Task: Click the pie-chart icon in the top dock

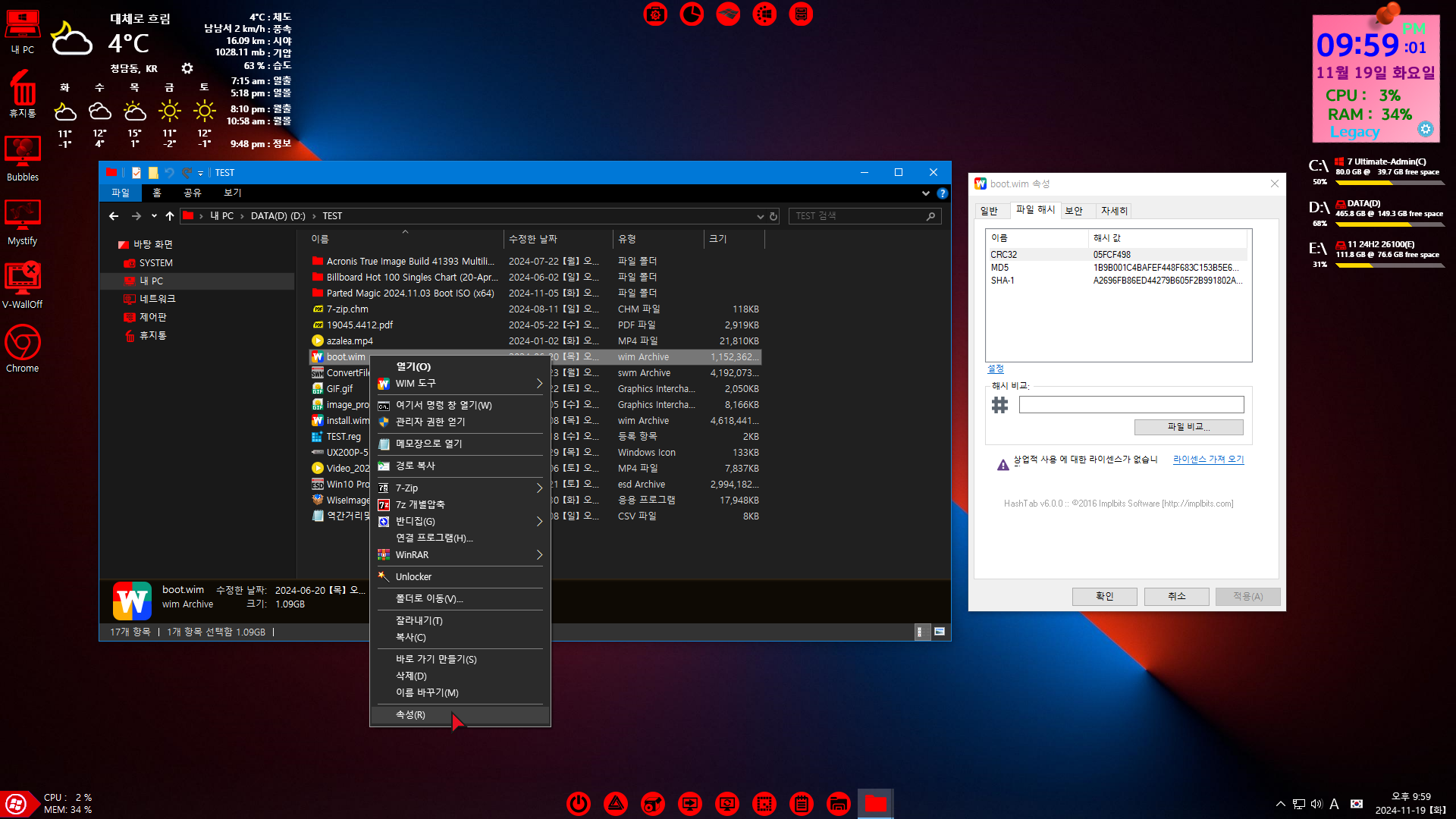Action: pyautogui.click(x=692, y=14)
